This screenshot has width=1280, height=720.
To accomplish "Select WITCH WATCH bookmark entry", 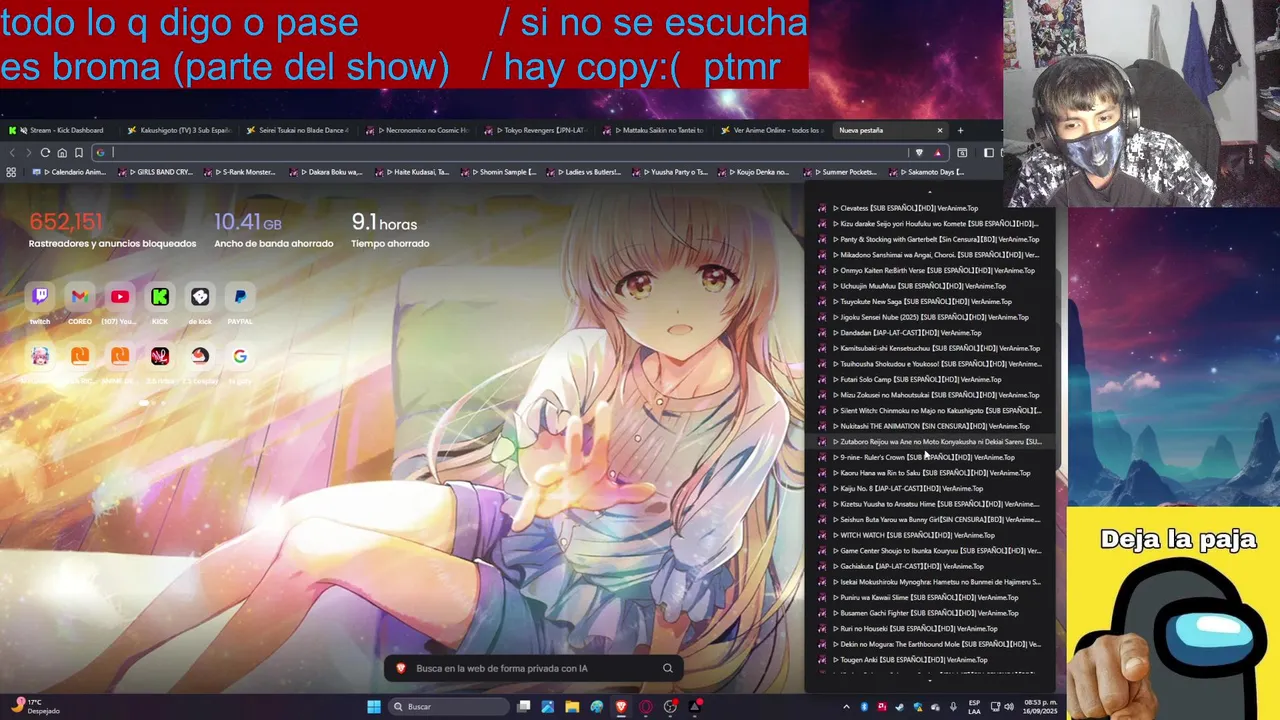I will [x=930, y=535].
